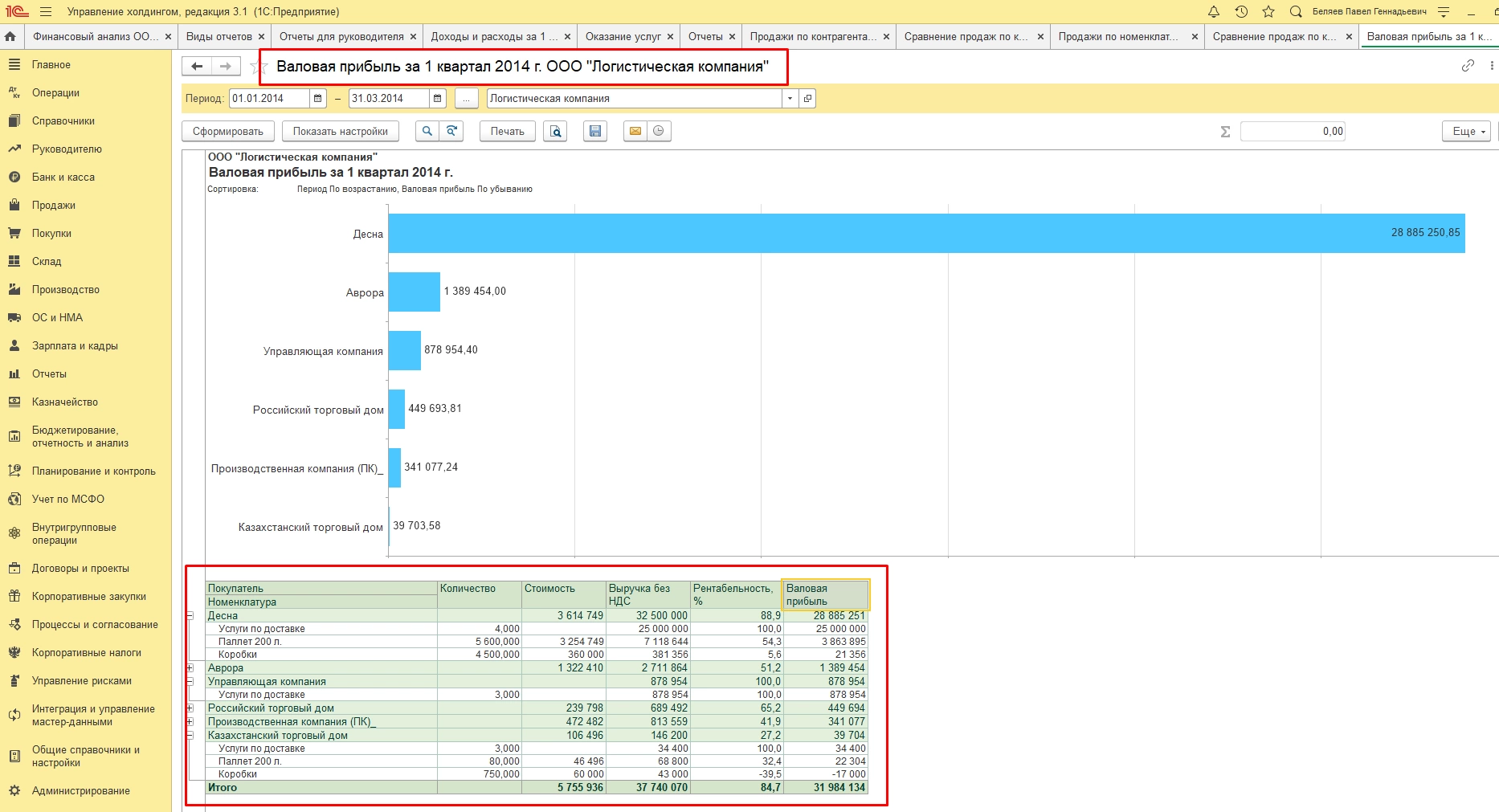Open calendar for start date 01.01.2014

coord(318,98)
